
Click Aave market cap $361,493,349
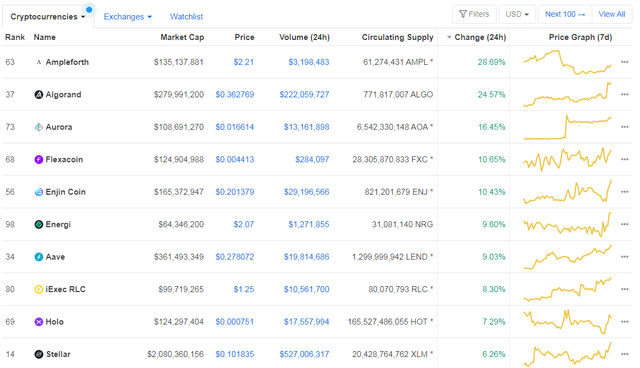pos(179,257)
